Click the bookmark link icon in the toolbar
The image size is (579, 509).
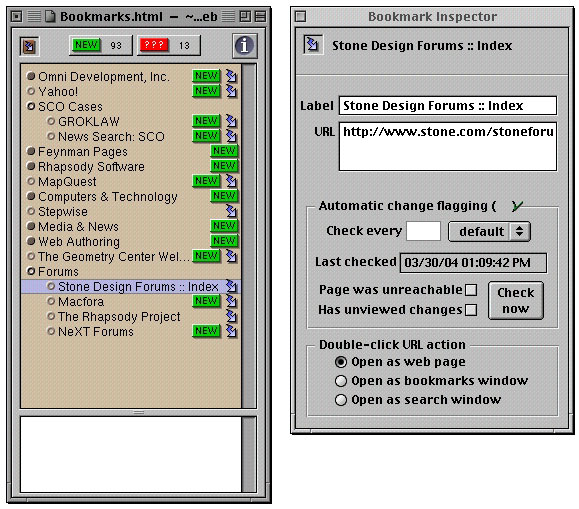pos(29,46)
